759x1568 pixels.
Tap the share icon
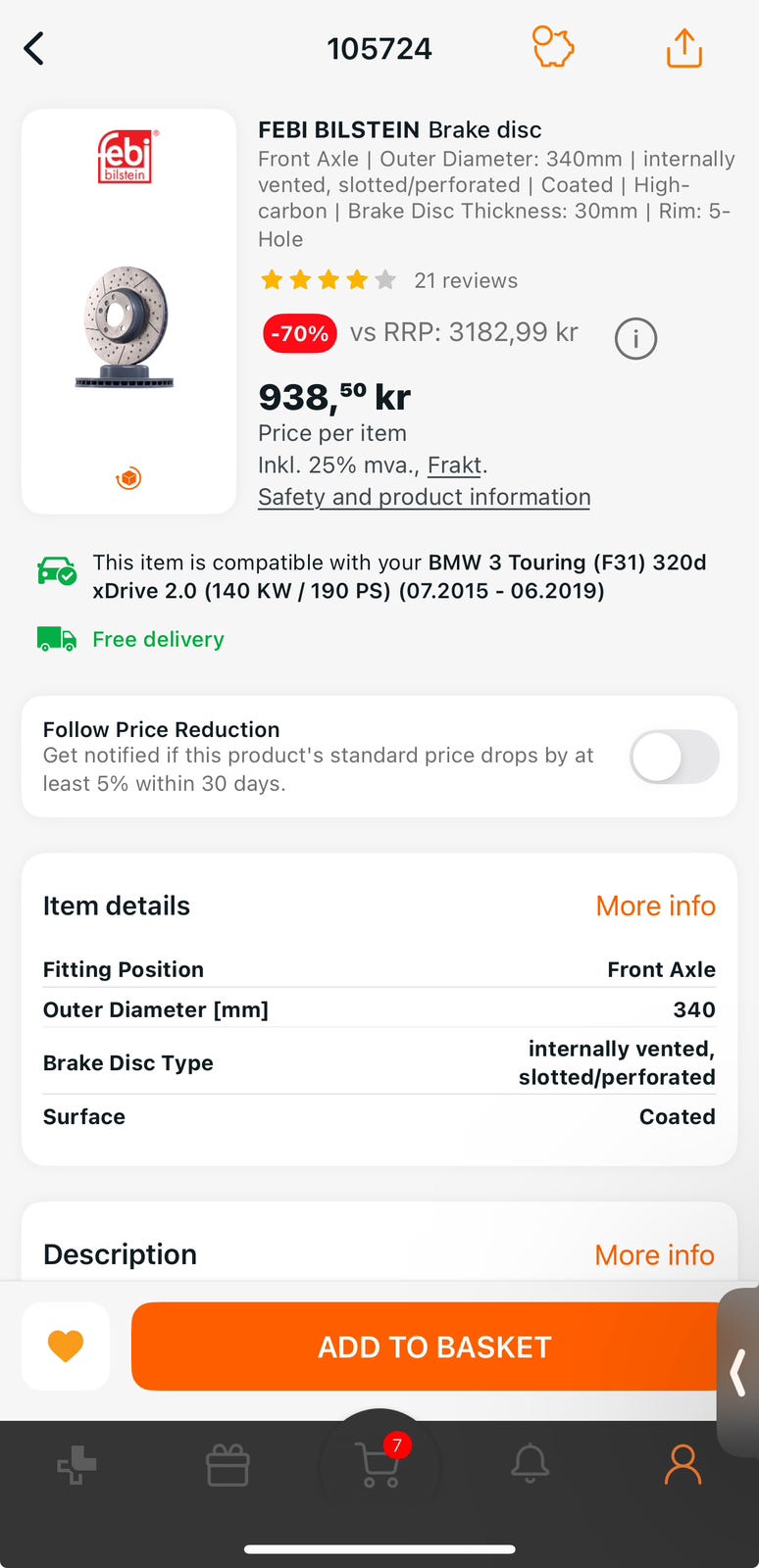point(683,48)
